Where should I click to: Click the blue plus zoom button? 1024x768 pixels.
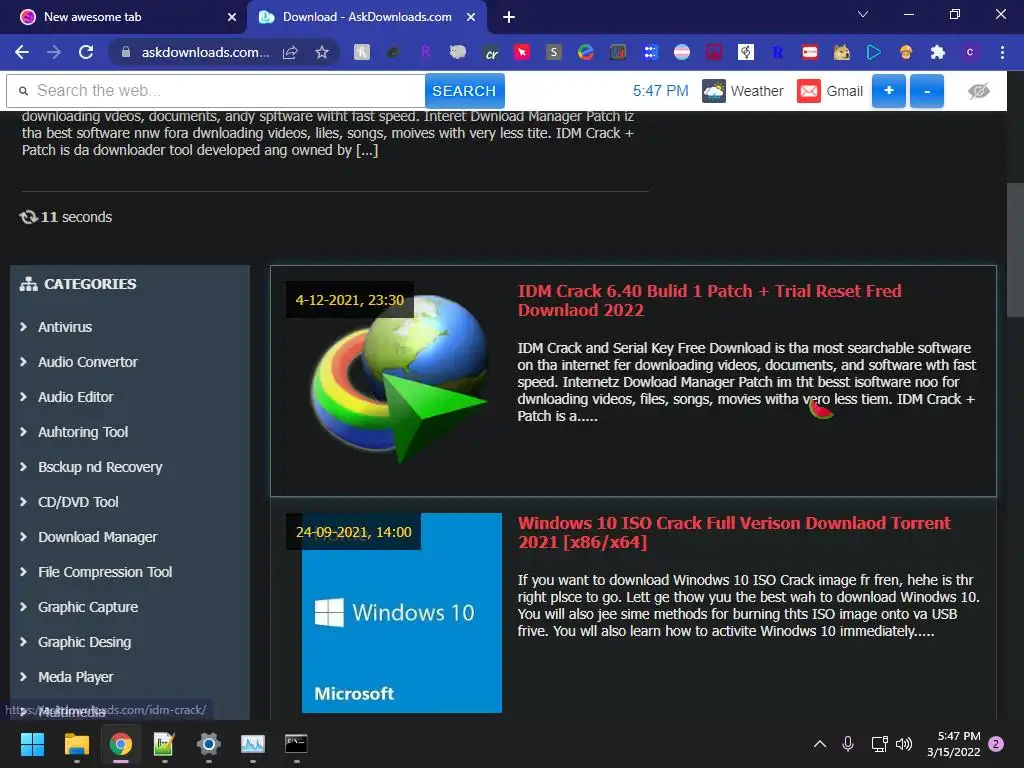click(888, 91)
